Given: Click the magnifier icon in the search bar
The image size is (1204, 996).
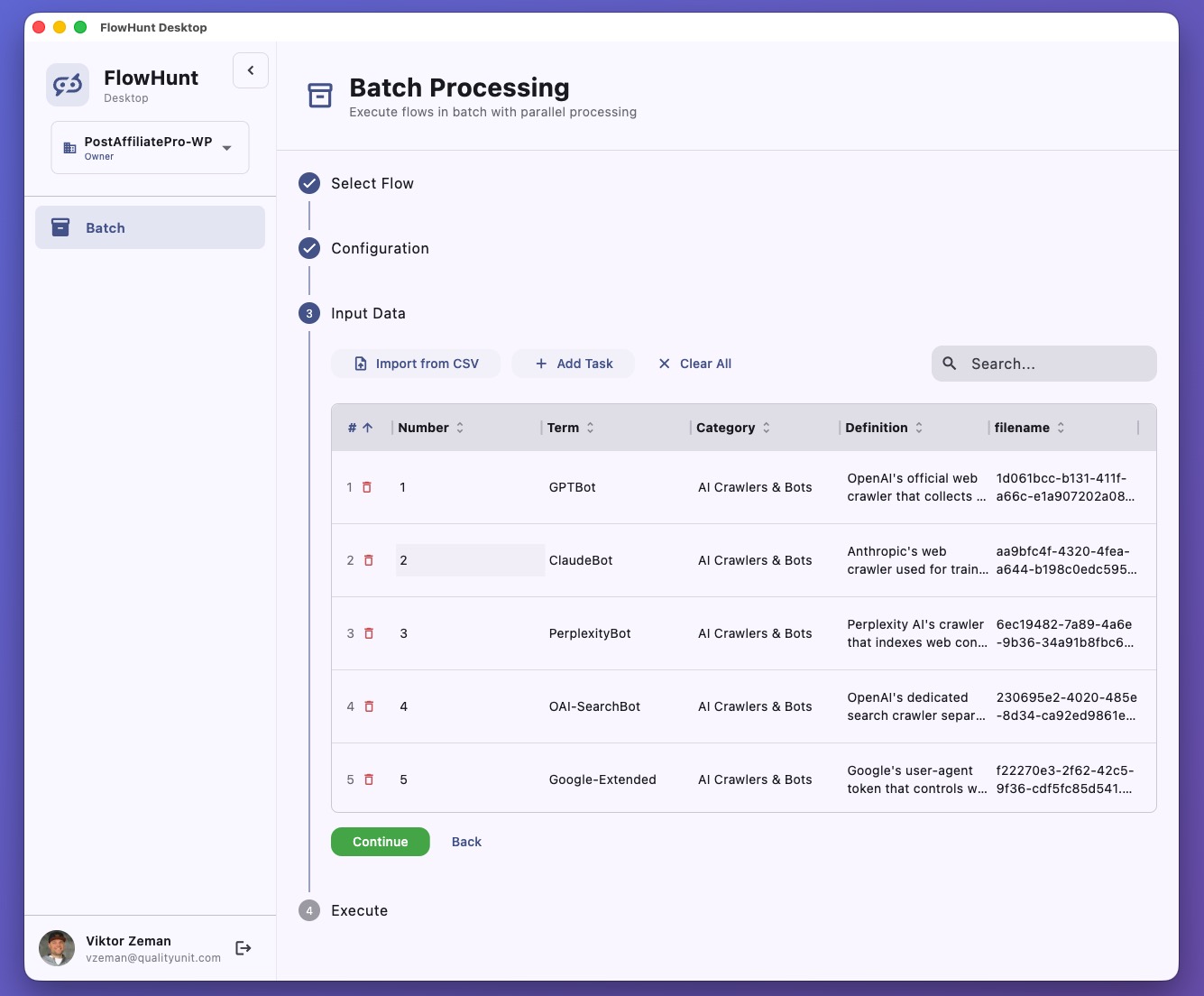Looking at the screenshot, I should [950, 363].
